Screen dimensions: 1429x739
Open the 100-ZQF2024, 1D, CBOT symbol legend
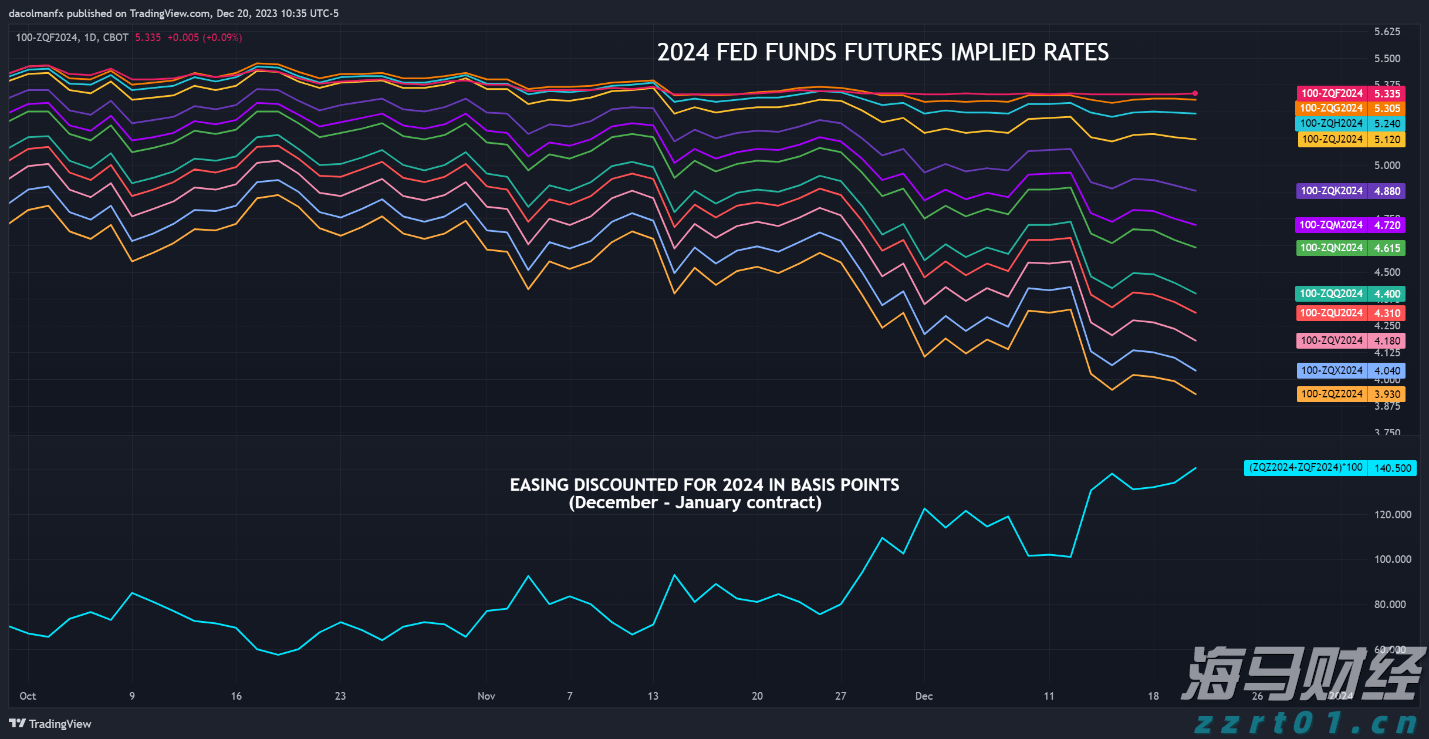(70, 37)
